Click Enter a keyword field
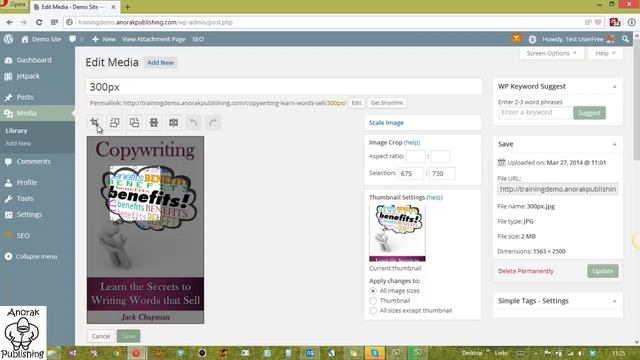Image resolution: width=640 pixels, height=360 pixels. (535, 113)
